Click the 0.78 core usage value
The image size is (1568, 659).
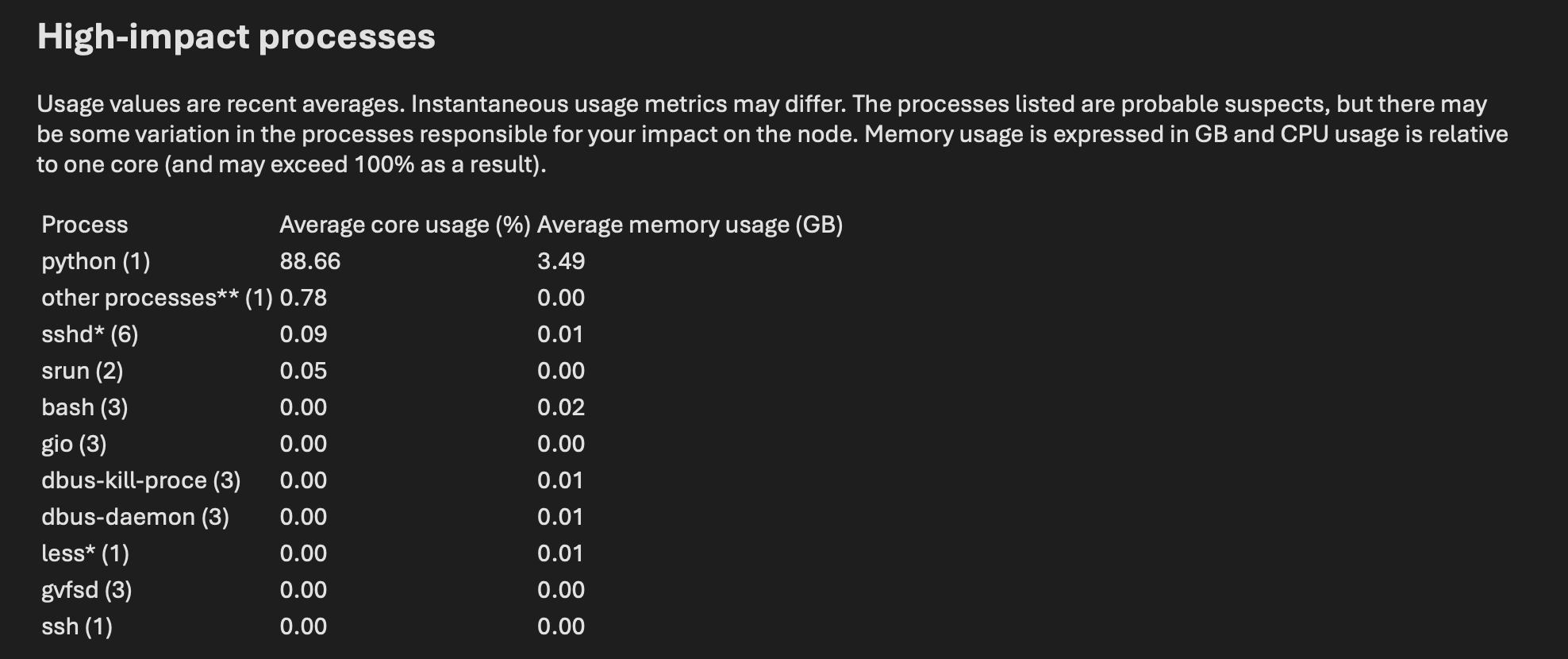tap(303, 298)
